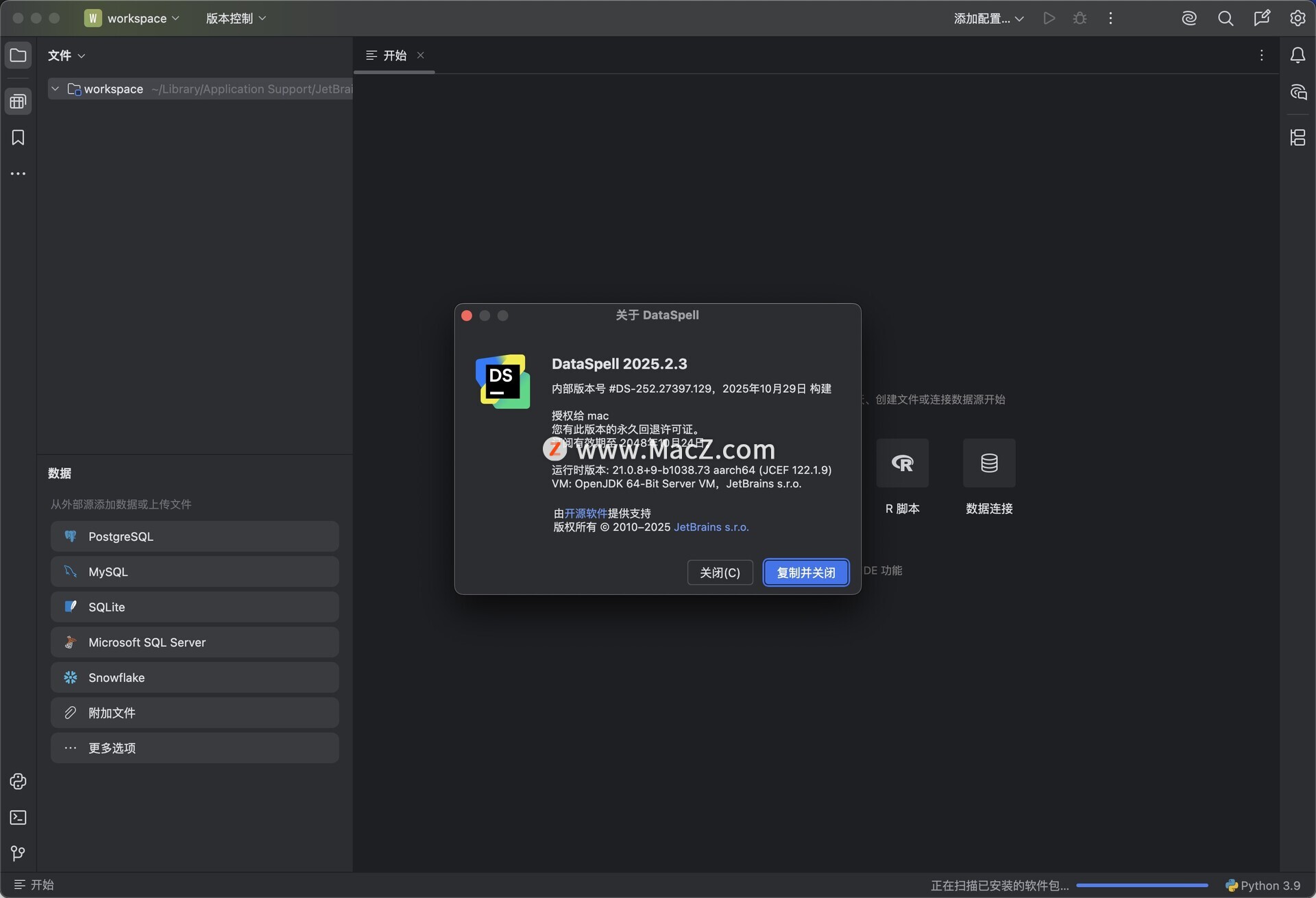The image size is (1316, 898).
Task: Open the Python Console tool window
Action: point(18,781)
